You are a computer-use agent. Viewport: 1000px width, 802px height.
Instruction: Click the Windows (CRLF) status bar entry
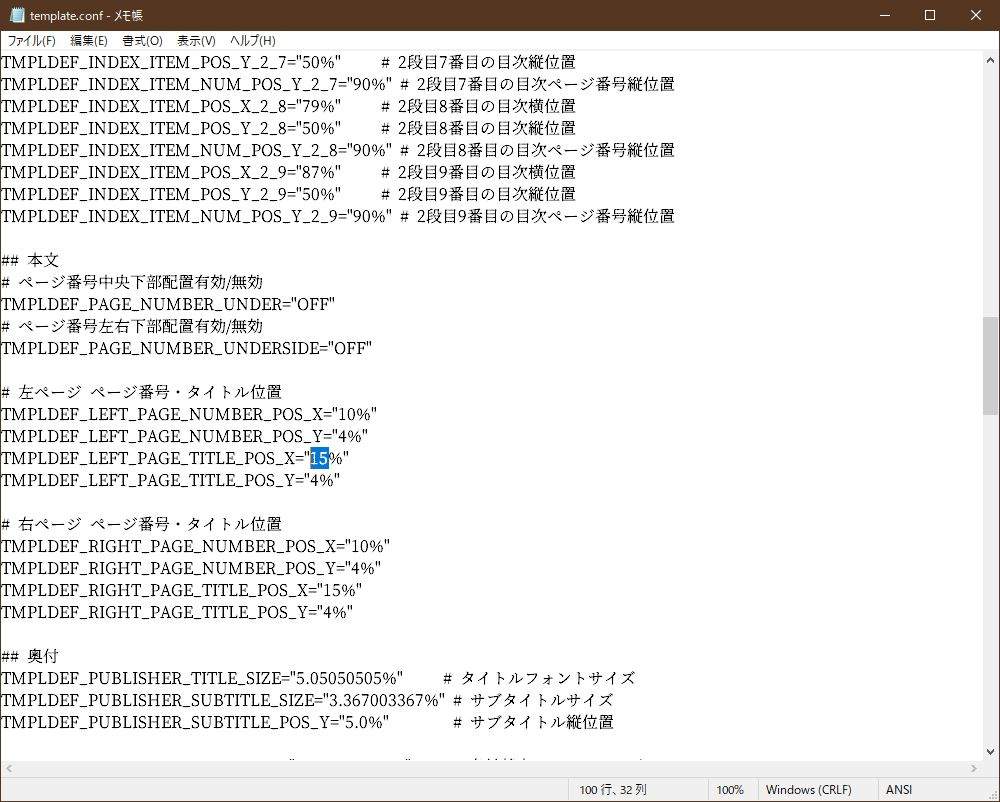809,790
